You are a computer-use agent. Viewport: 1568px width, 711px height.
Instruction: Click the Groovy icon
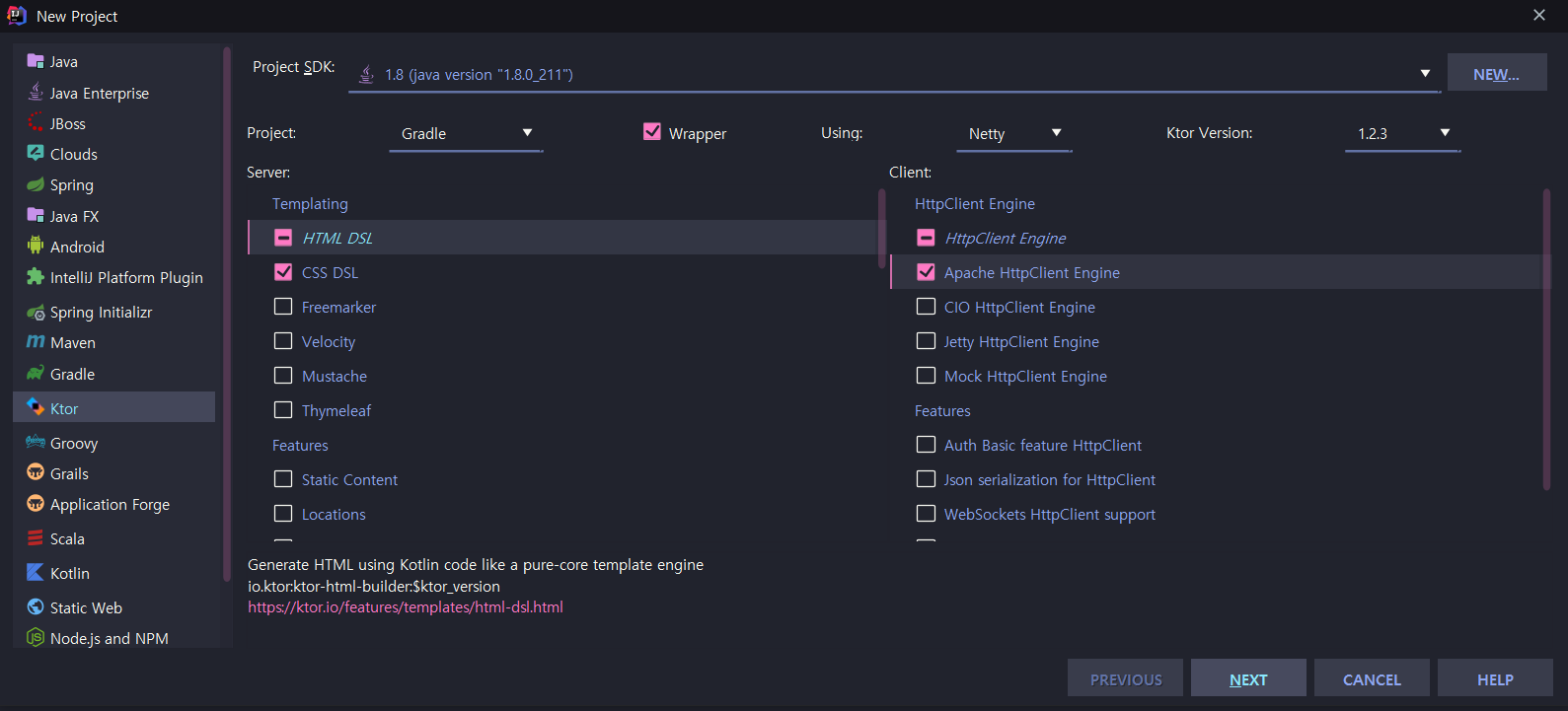click(x=36, y=443)
